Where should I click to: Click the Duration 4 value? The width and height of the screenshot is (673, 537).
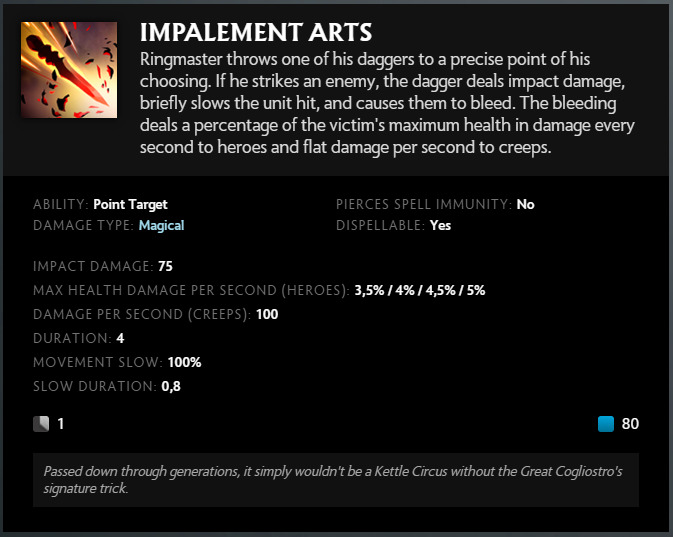[120, 338]
